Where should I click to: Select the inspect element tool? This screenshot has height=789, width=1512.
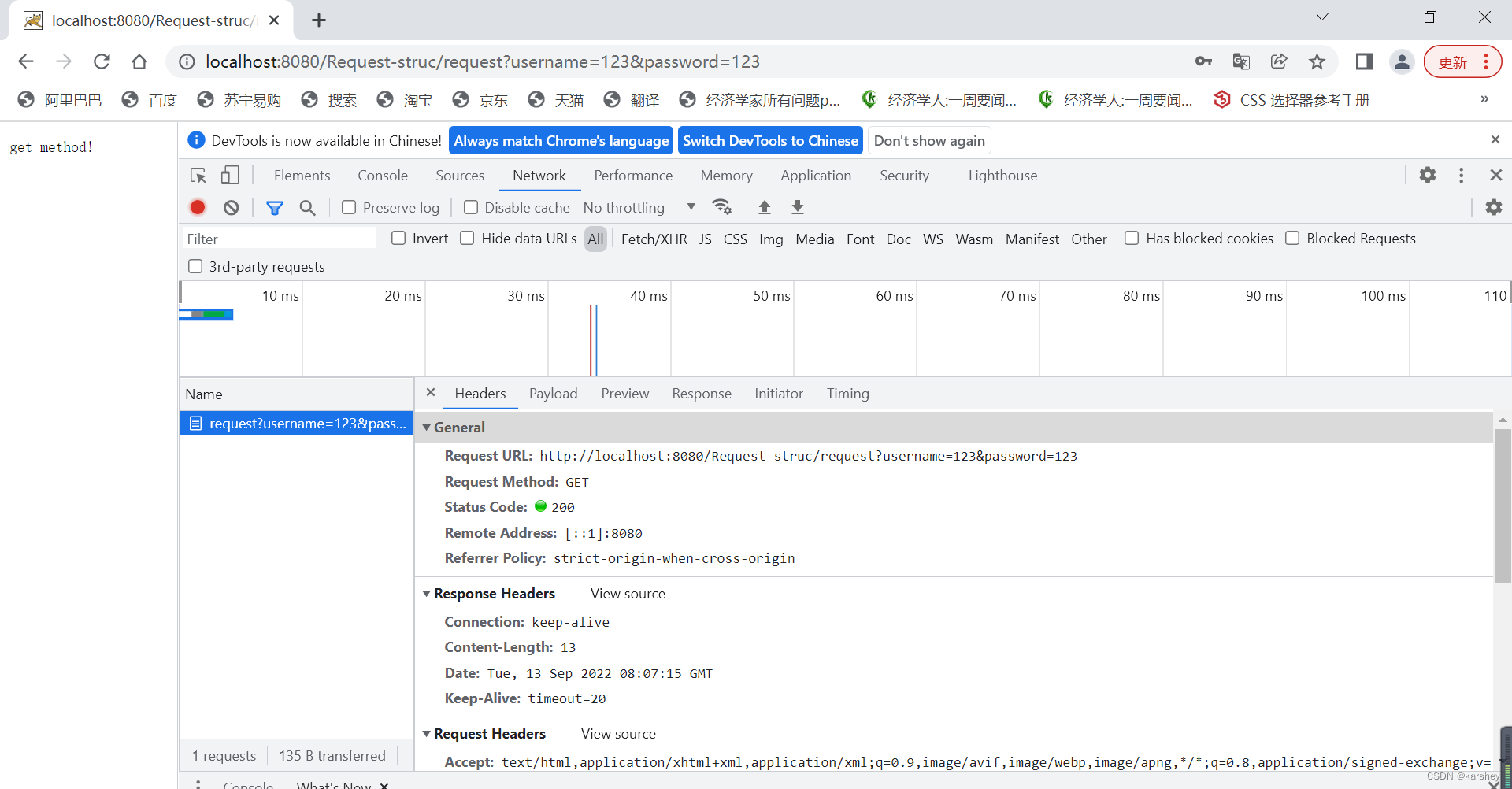(198, 175)
